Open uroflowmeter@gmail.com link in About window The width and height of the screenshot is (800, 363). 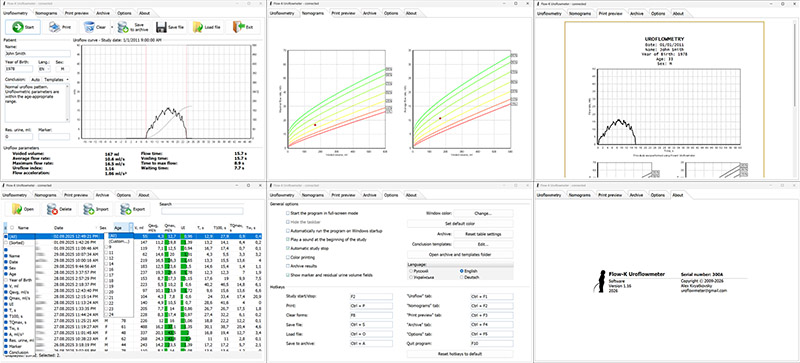[x=704, y=291]
